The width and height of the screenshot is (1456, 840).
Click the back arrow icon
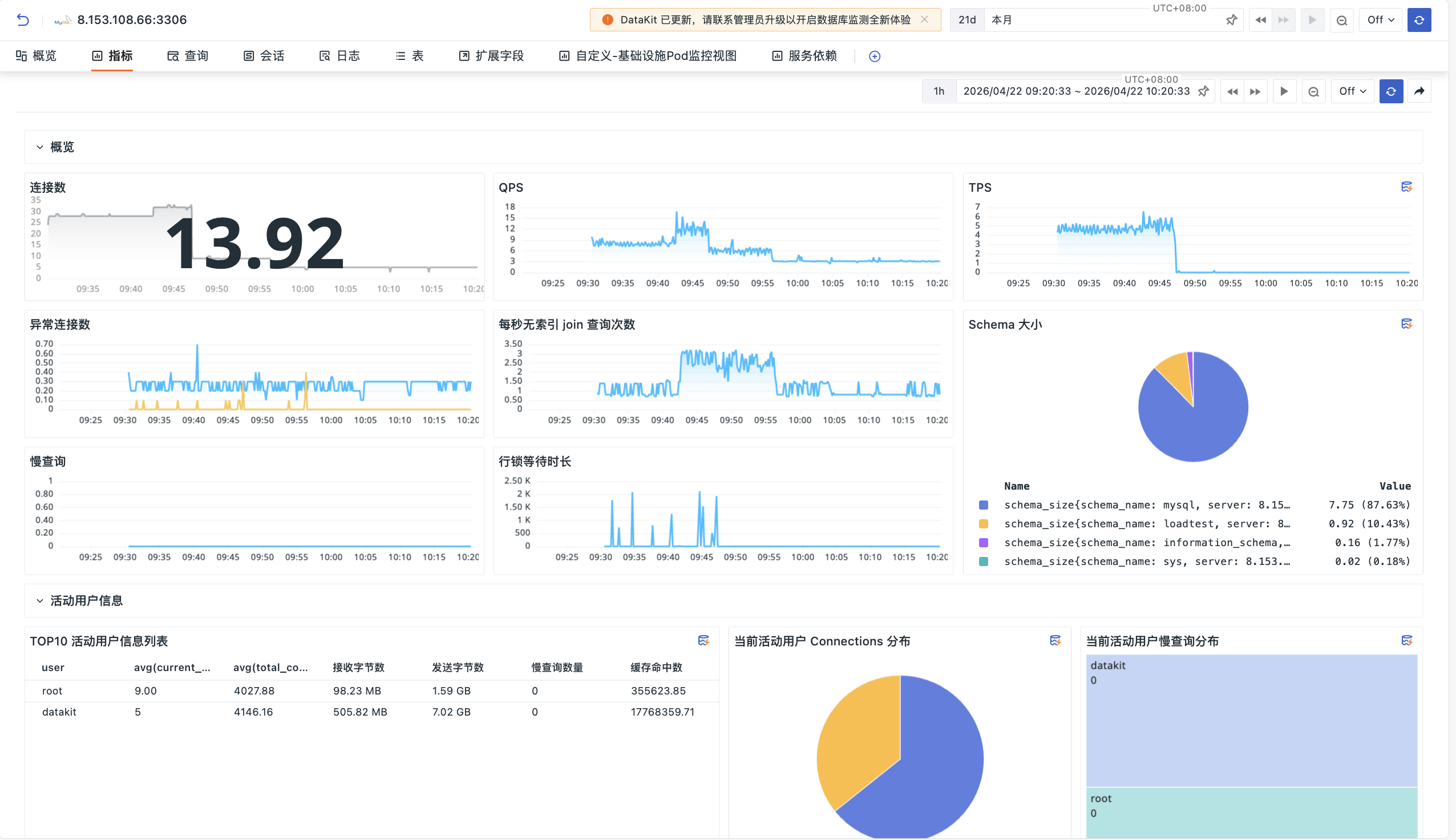22,19
